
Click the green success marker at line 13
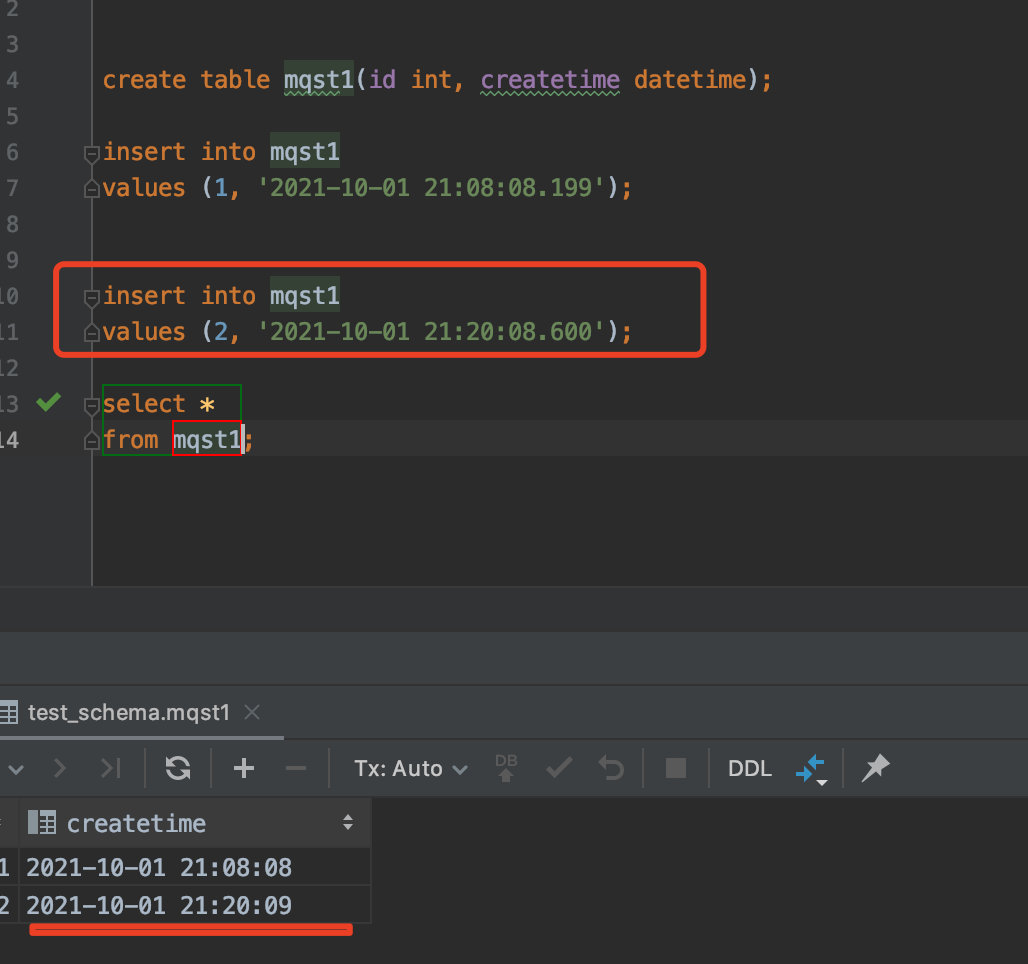click(47, 402)
